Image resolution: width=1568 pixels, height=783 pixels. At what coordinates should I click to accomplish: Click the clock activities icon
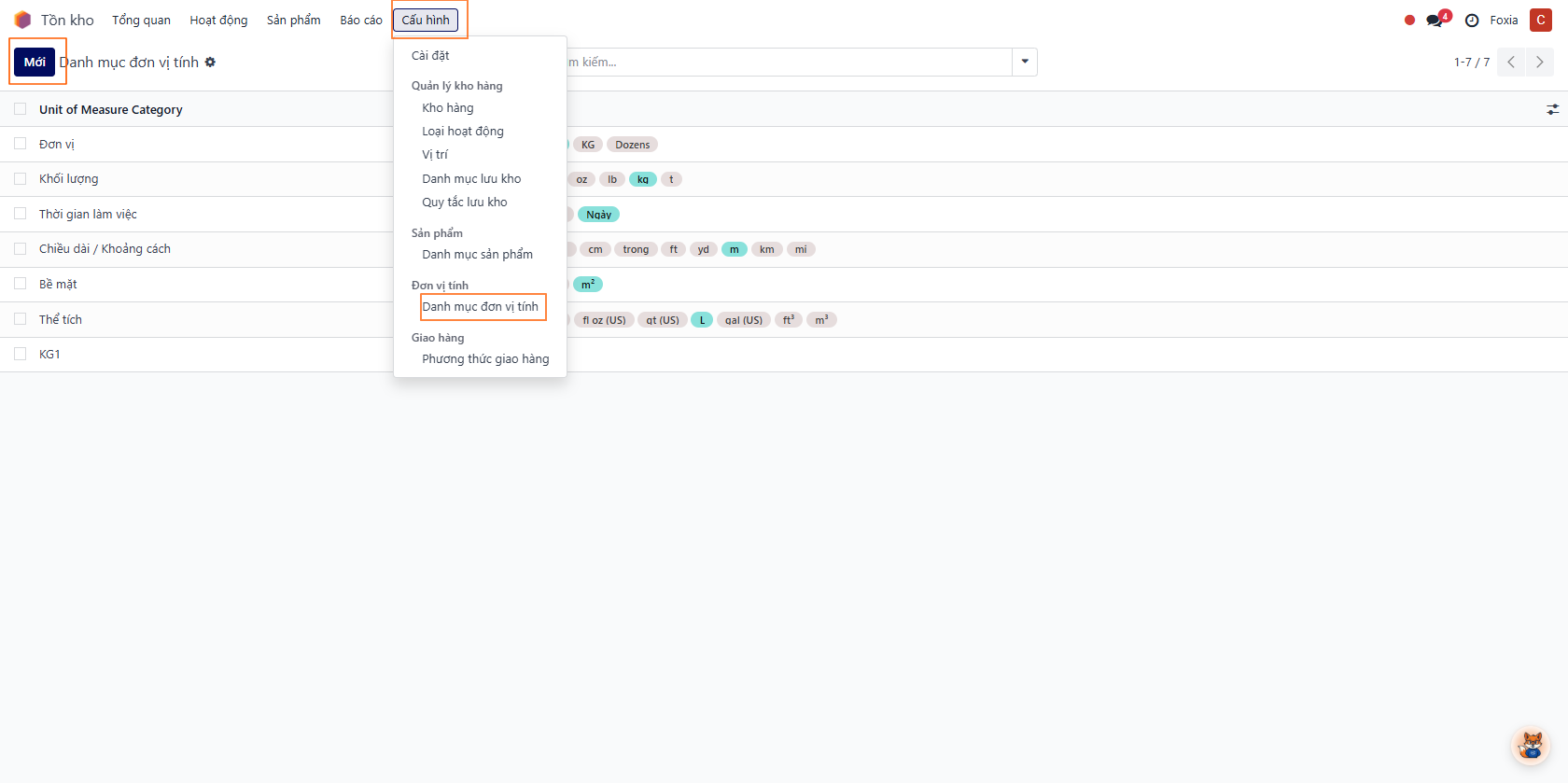(1472, 21)
